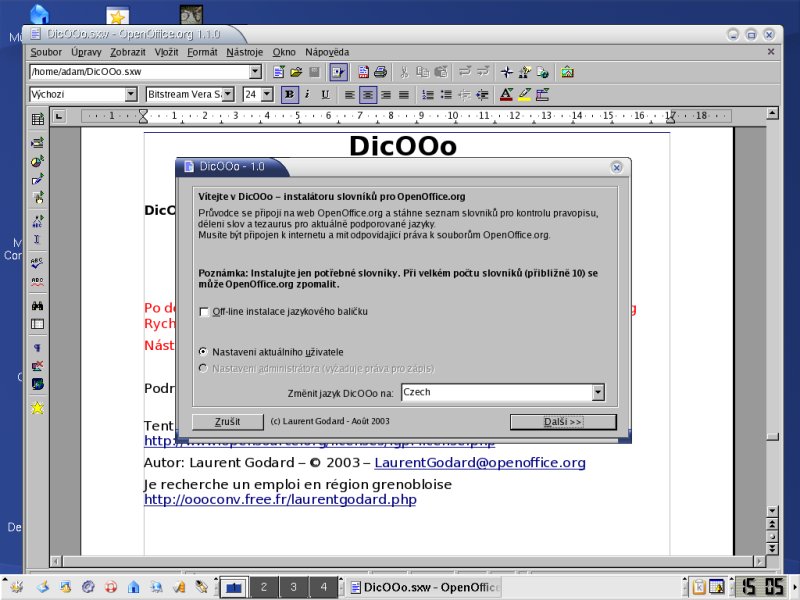Click the Další >> button to continue
The image size is (800, 600).
(563, 422)
